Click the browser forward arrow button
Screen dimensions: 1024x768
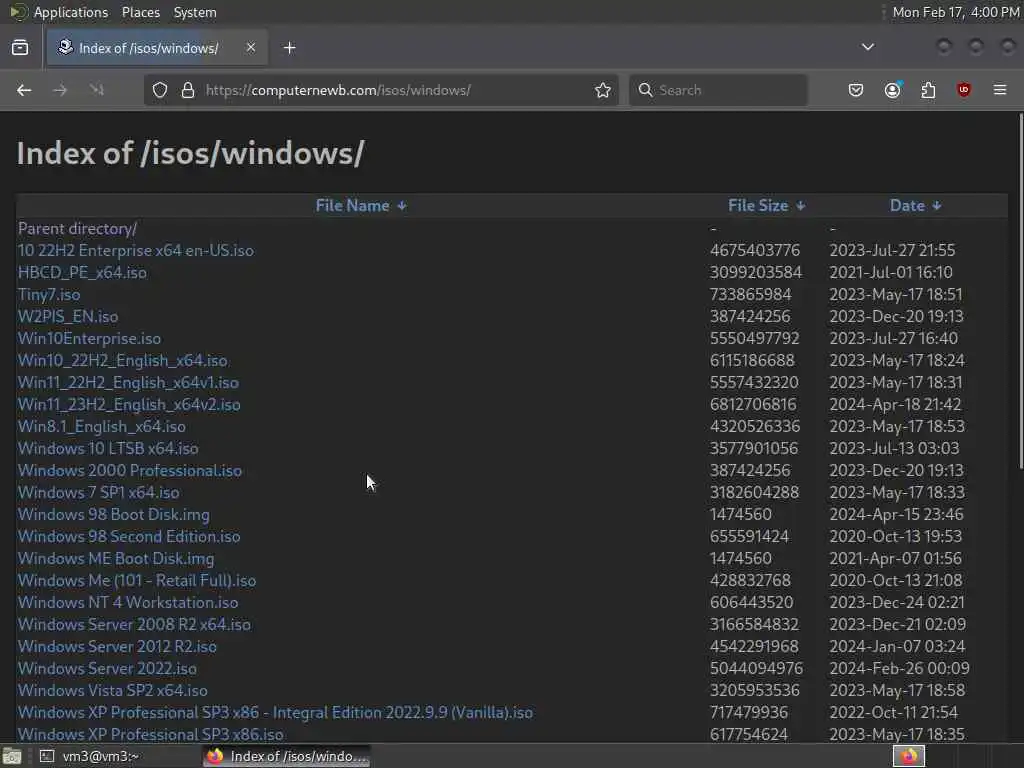[x=60, y=90]
